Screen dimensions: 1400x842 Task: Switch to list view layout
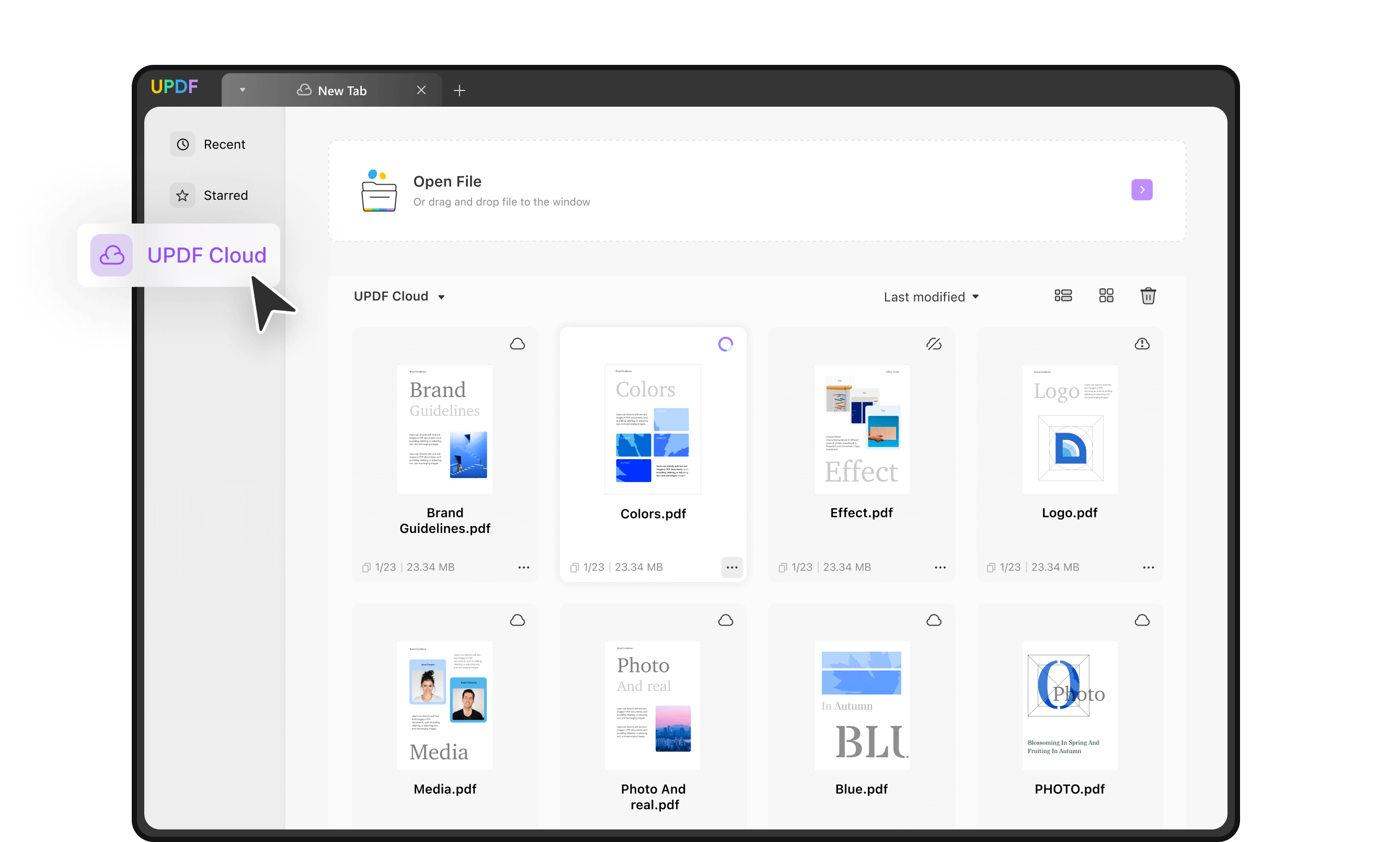pos(1063,295)
